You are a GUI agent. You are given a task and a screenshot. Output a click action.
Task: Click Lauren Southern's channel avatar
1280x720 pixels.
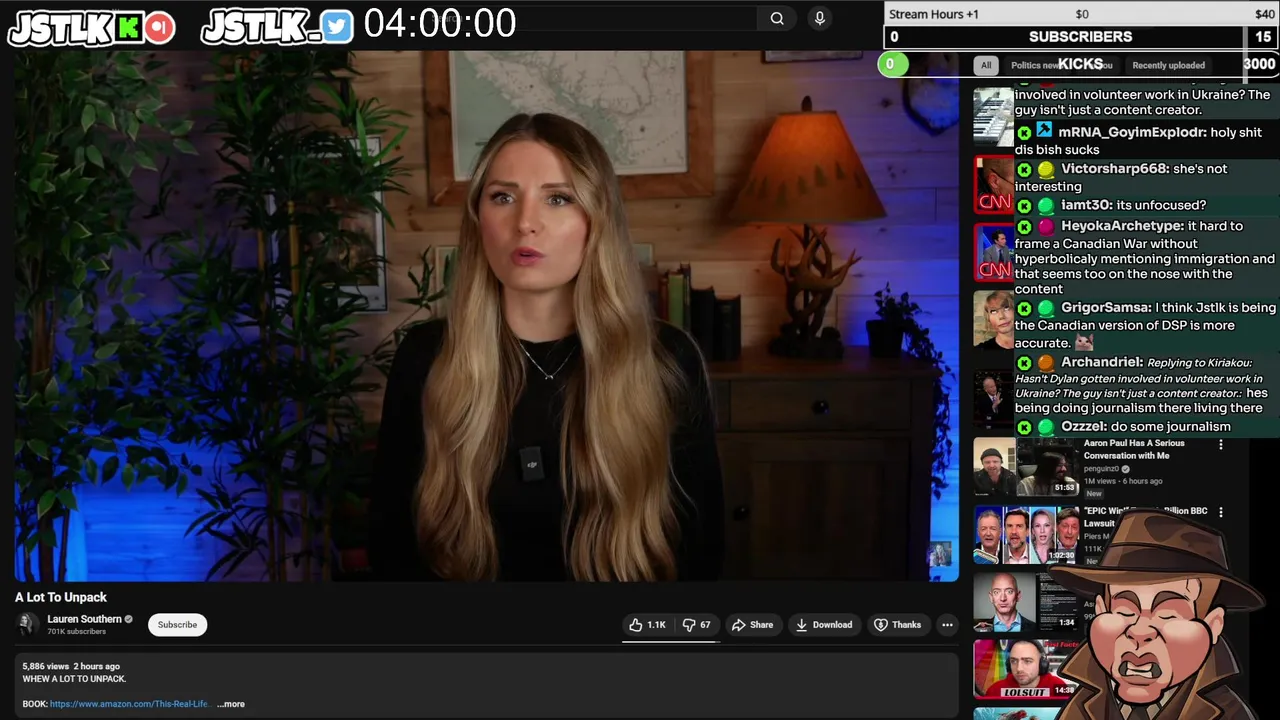point(27,624)
